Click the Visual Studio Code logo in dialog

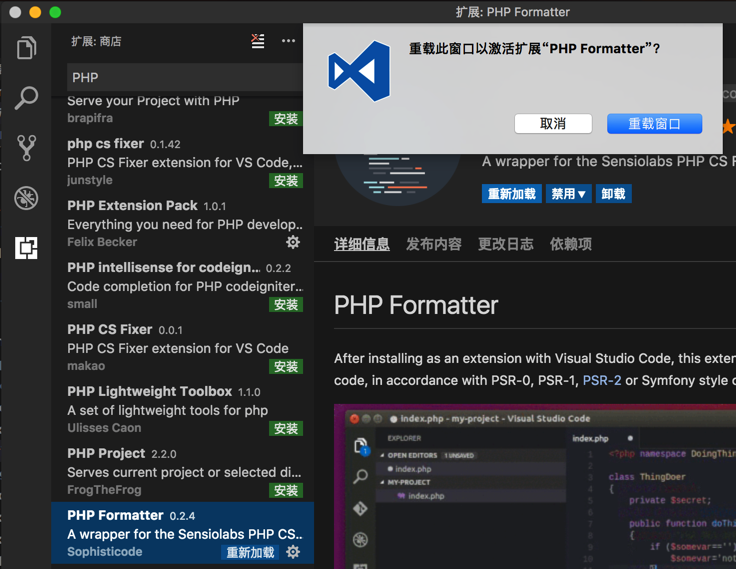coord(359,71)
